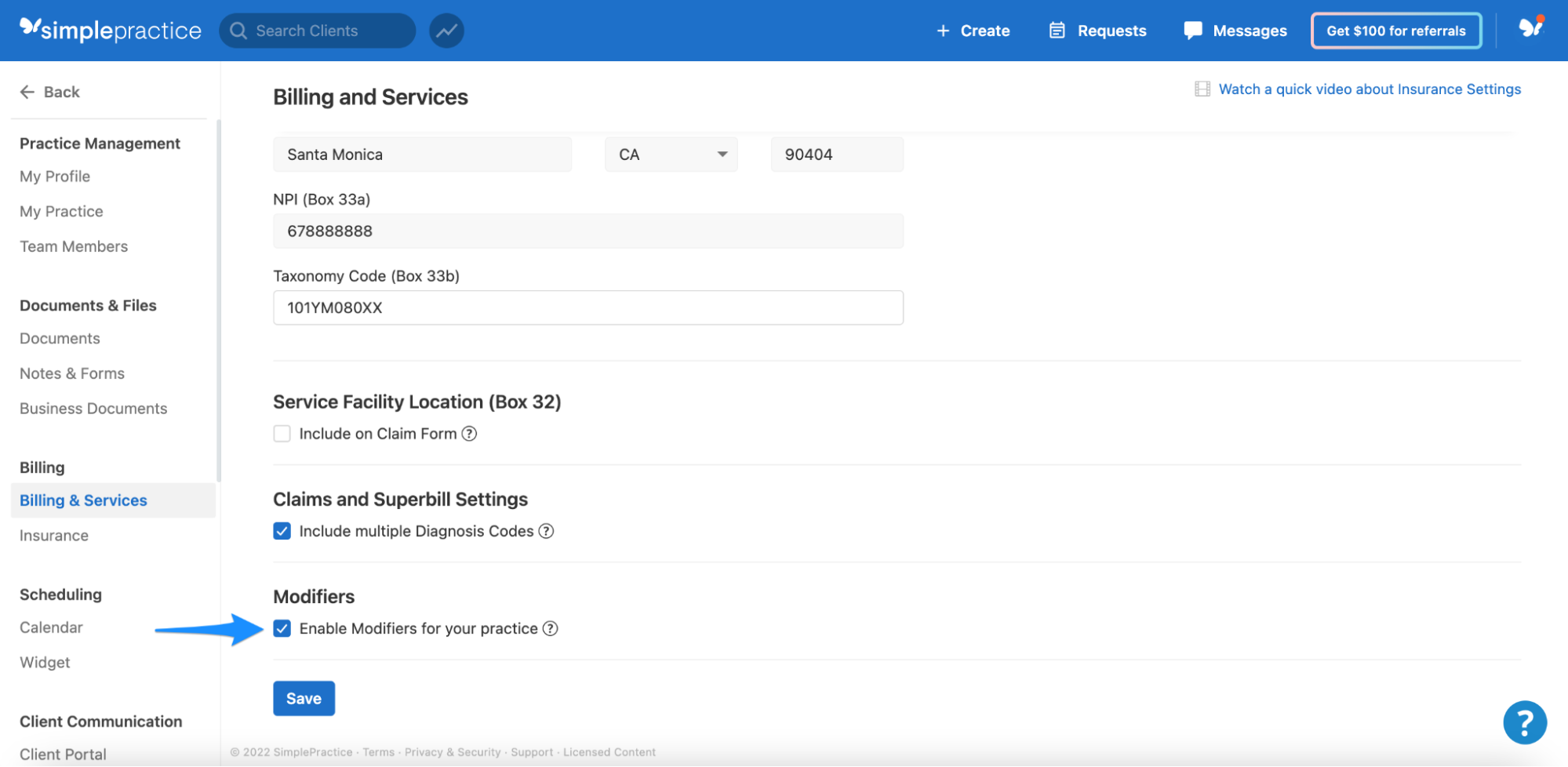Screen dimensions: 1568x767
Task: Open the Notes & Forms section
Action: [x=71, y=373]
